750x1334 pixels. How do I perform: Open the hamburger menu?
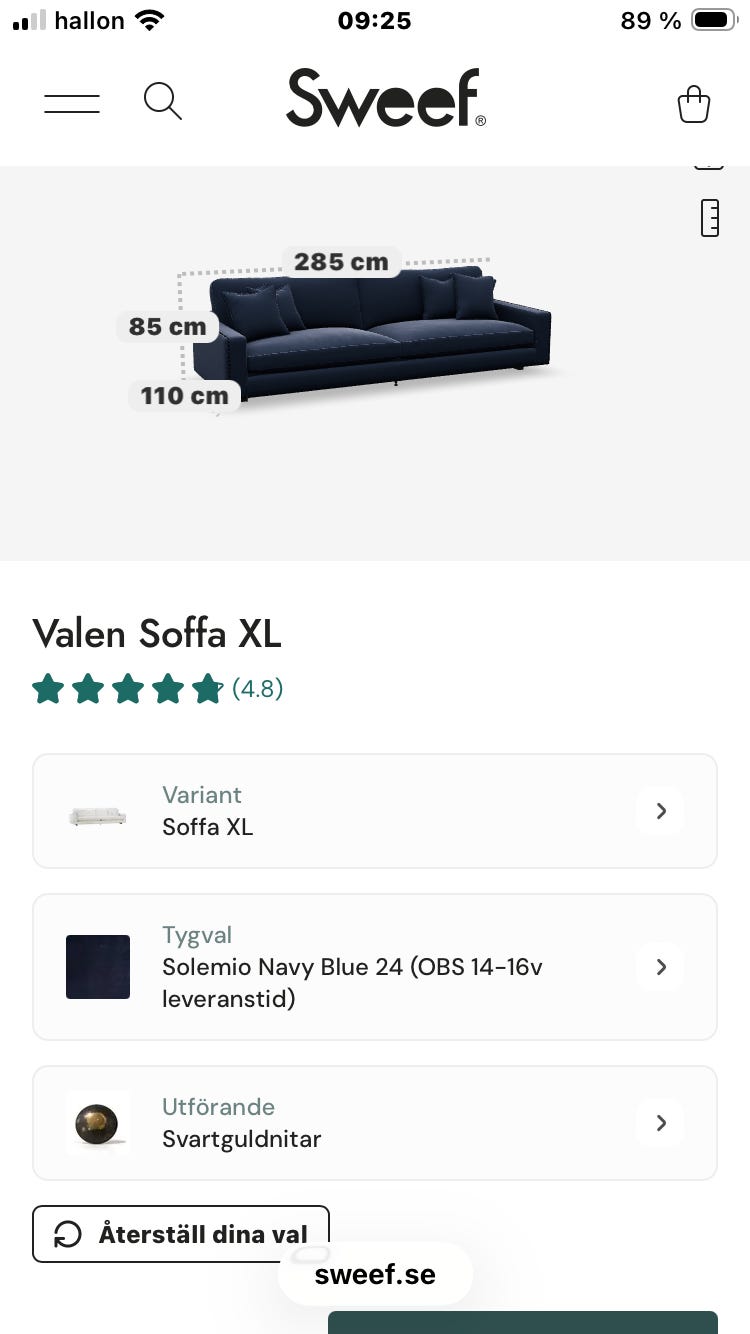(72, 102)
